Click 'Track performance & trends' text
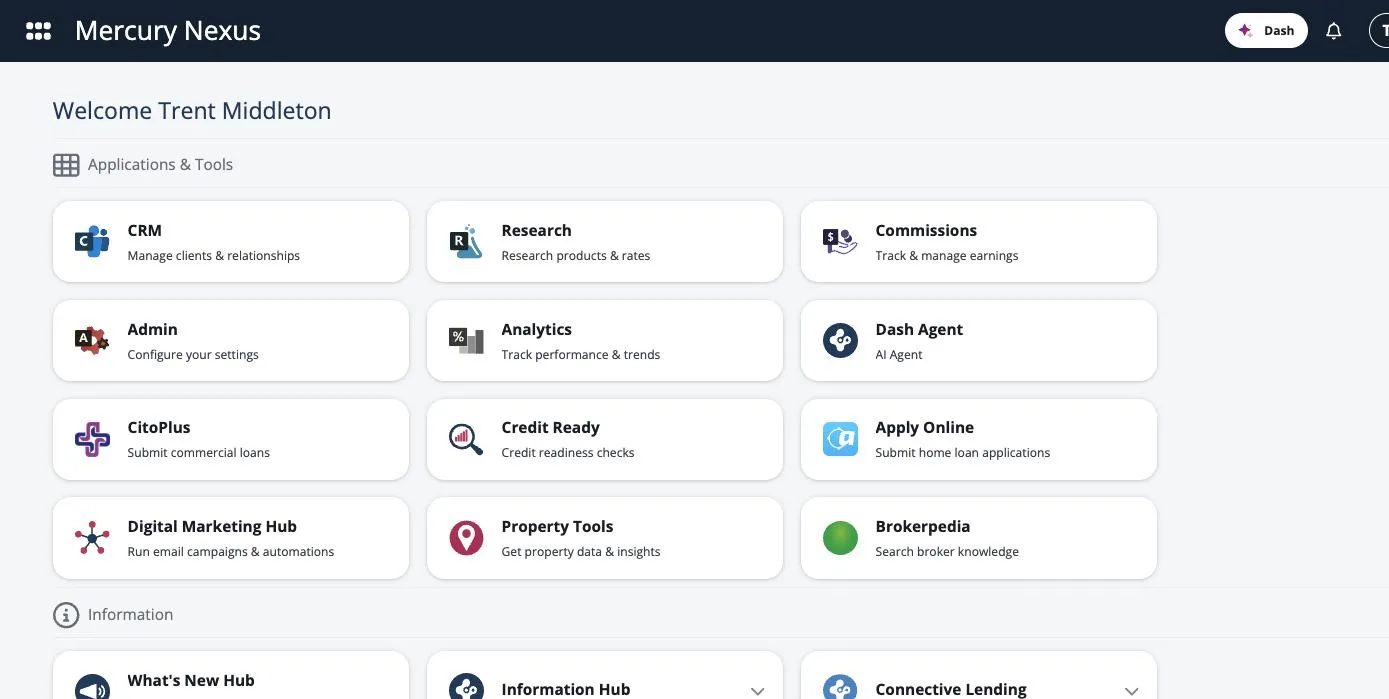 [580, 355]
